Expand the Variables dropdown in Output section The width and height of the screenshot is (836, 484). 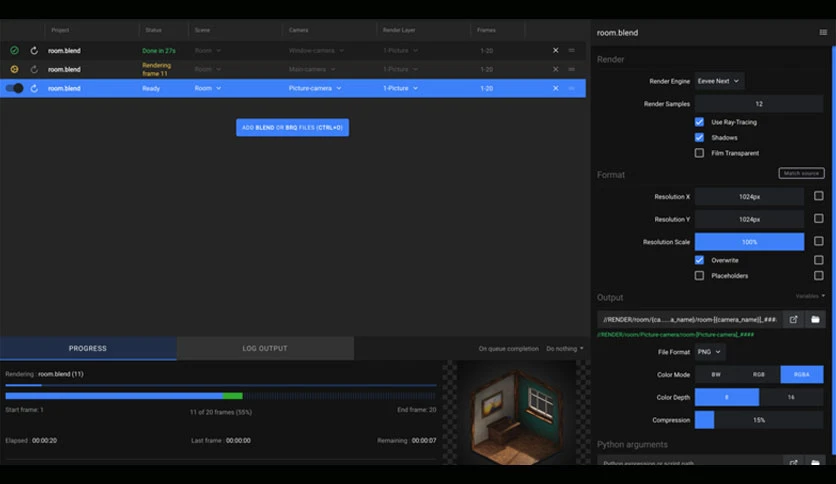810,296
